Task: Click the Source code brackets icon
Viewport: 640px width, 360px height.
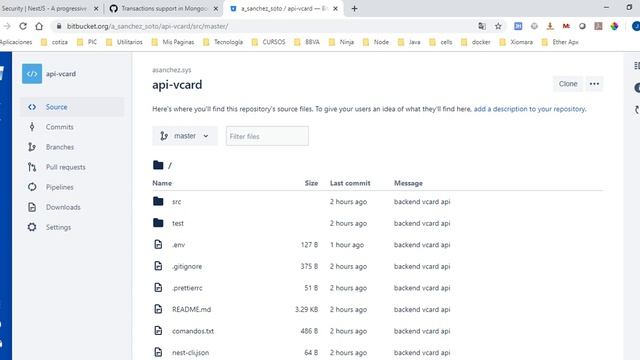Action: pyautogui.click(x=32, y=107)
